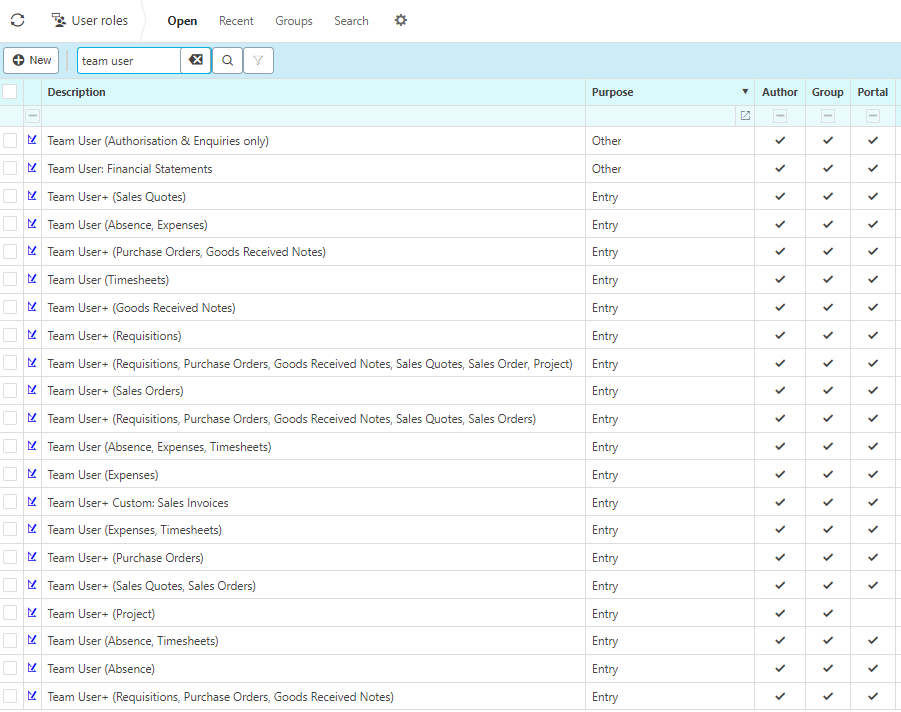901x712 pixels.
Task: Open edit icon for Team User+ (Project)
Action: [32, 613]
